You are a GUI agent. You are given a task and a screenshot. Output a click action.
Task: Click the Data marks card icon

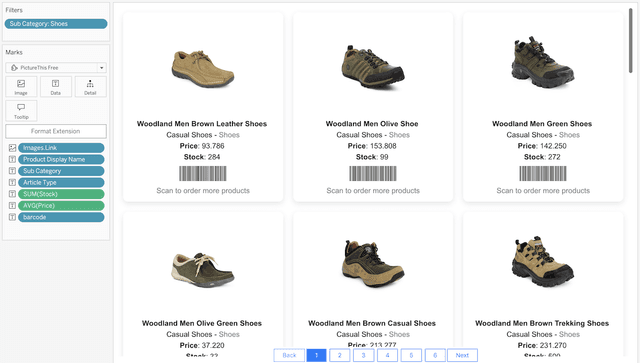point(56,87)
